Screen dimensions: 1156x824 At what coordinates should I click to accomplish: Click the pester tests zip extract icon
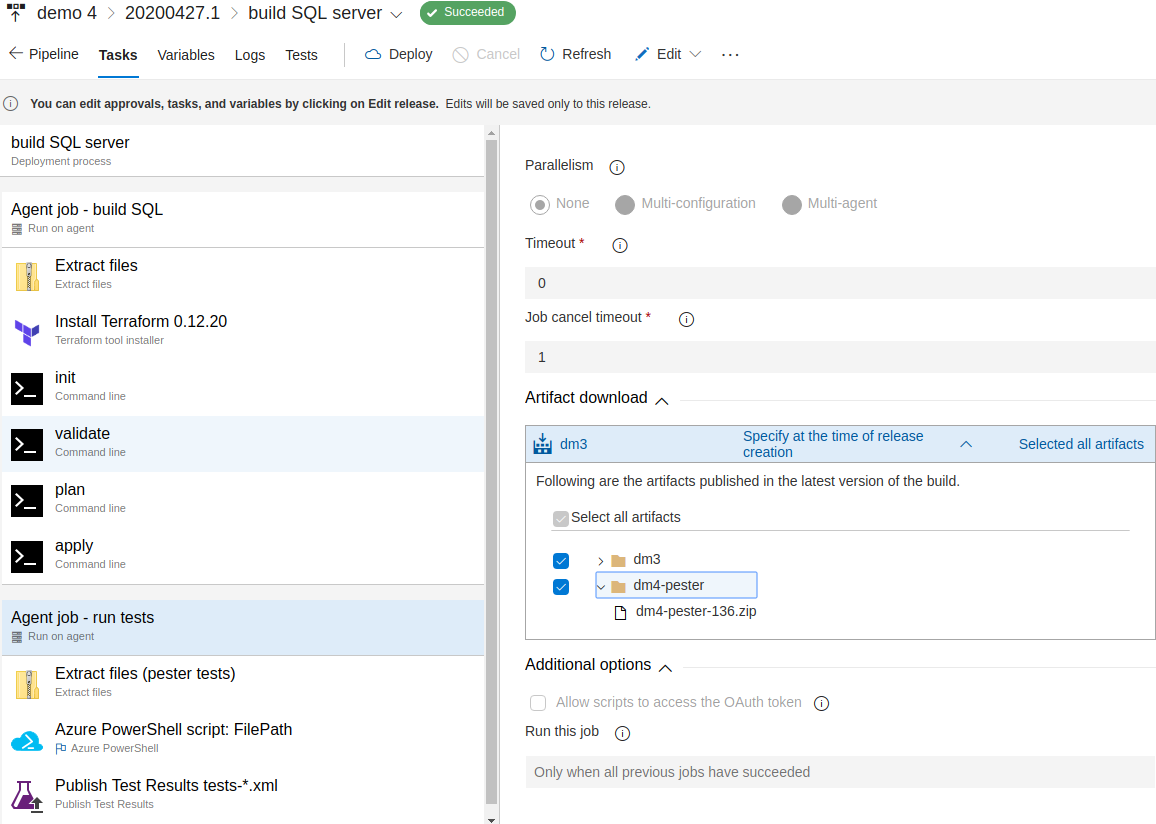[27, 685]
